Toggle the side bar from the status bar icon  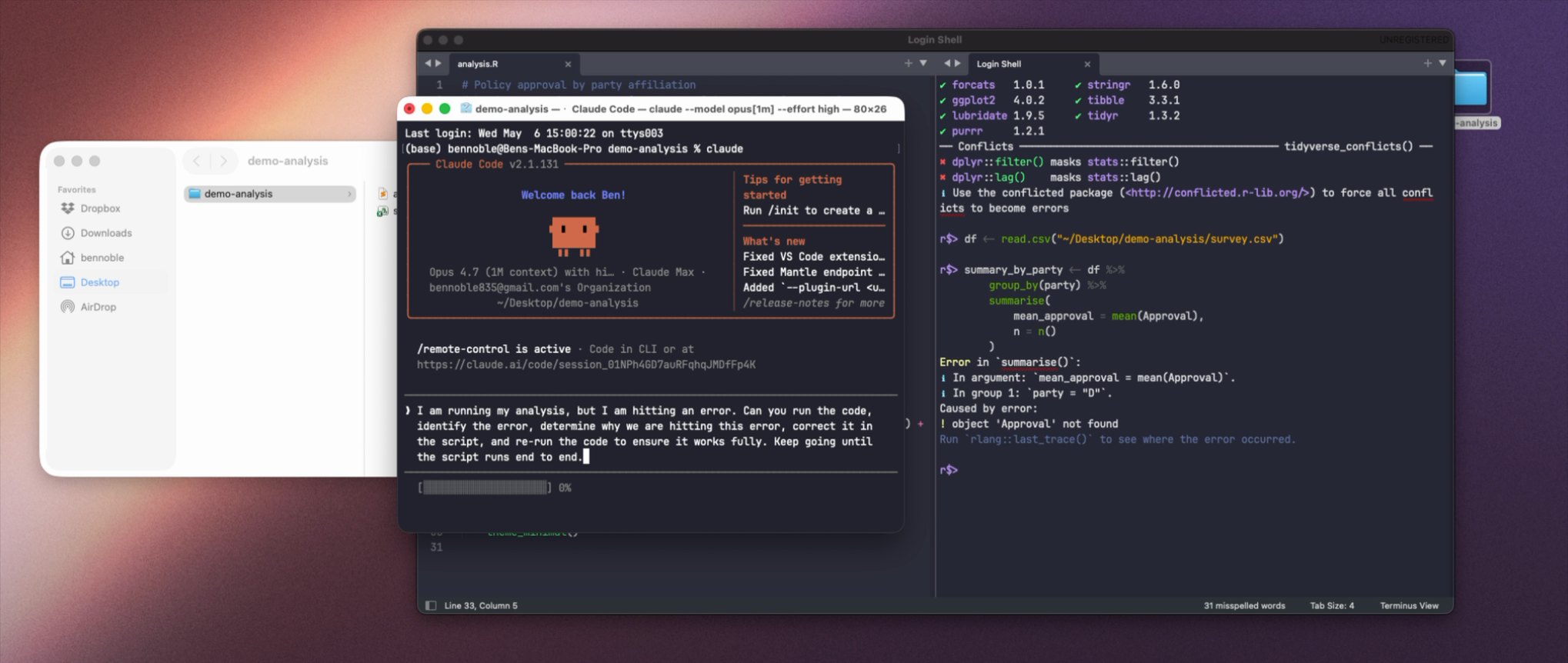tap(431, 606)
